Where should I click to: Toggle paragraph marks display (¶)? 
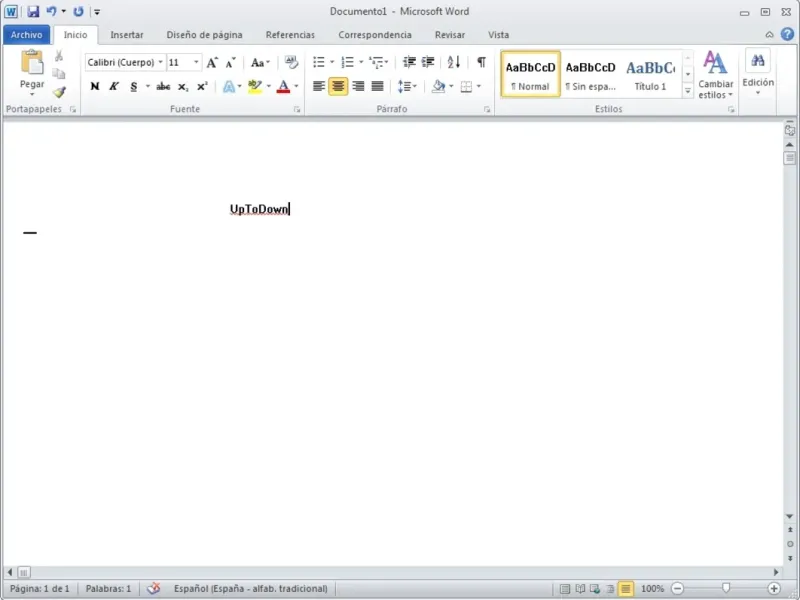point(481,62)
